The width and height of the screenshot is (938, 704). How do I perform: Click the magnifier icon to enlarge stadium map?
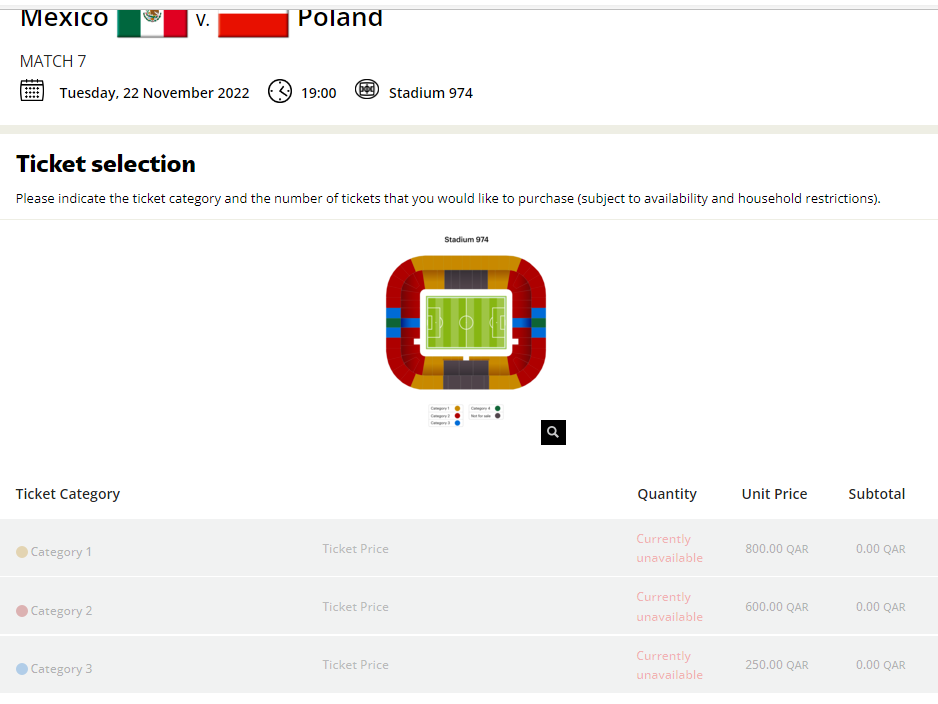click(553, 432)
